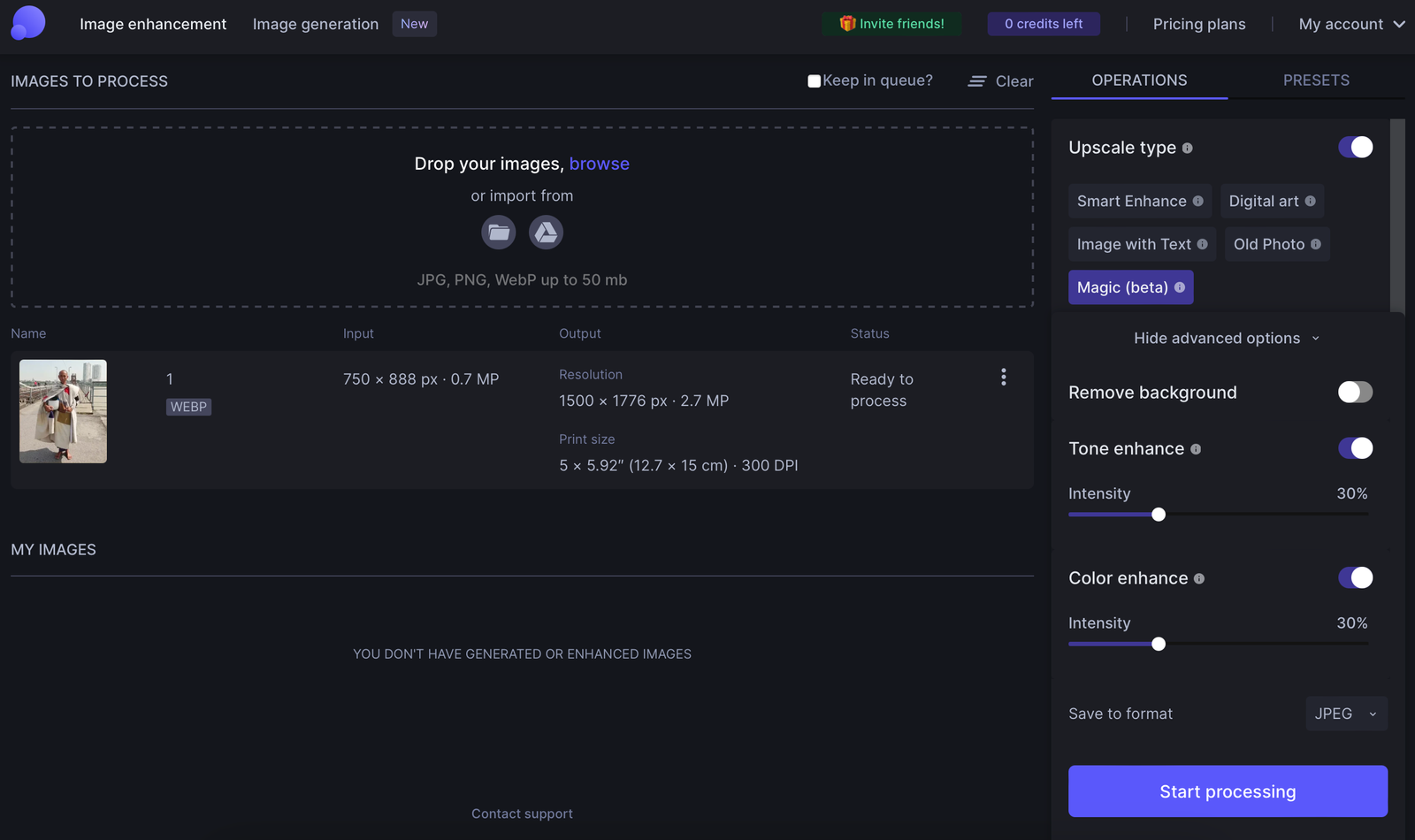Open the Save to format JPEG dropdown
This screenshot has height=840, width=1415.
1346,714
